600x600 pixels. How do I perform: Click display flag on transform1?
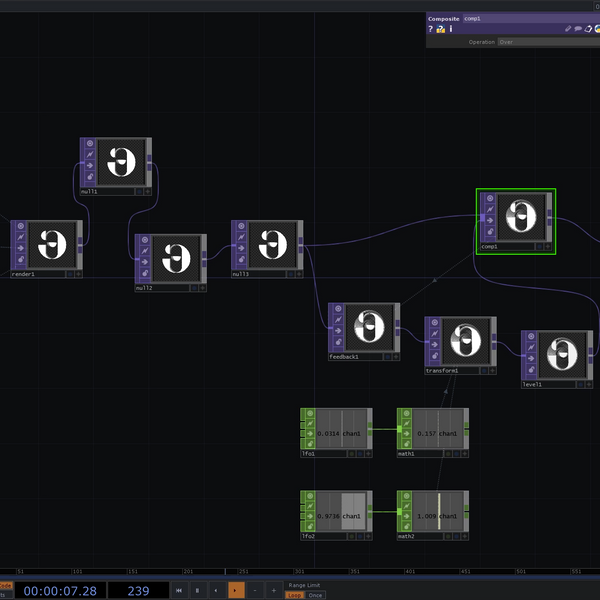point(484,370)
